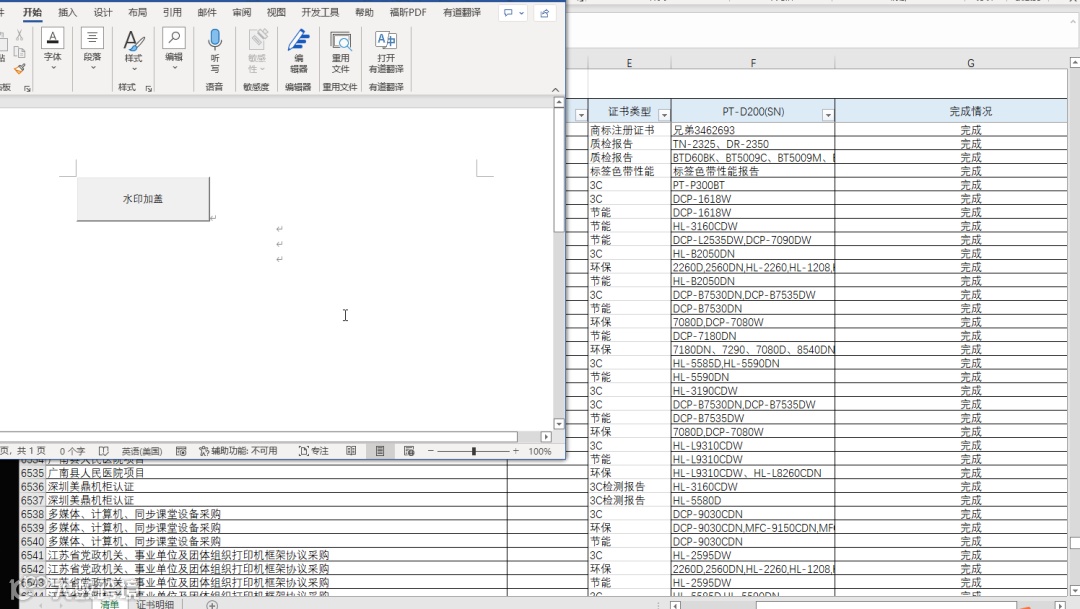Switch to the 邮件 ribbon tab
The width and height of the screenshot is (1080, 609).
(207, 12)
